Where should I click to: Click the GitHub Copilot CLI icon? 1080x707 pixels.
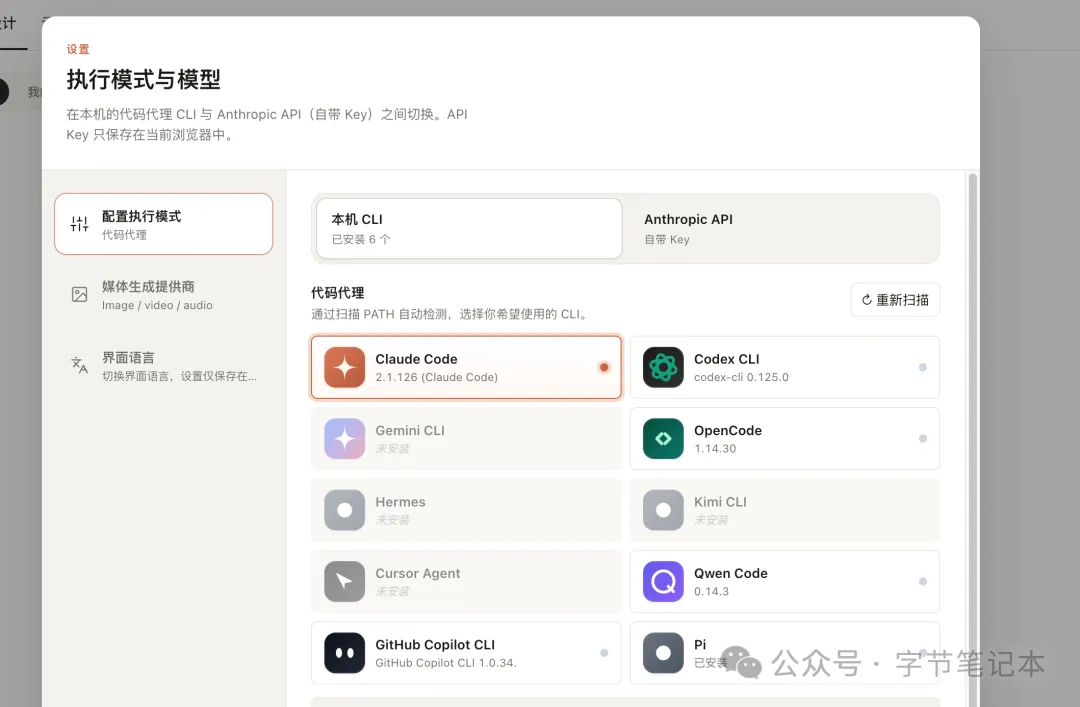pyautogui.click(x=344, y=653)
